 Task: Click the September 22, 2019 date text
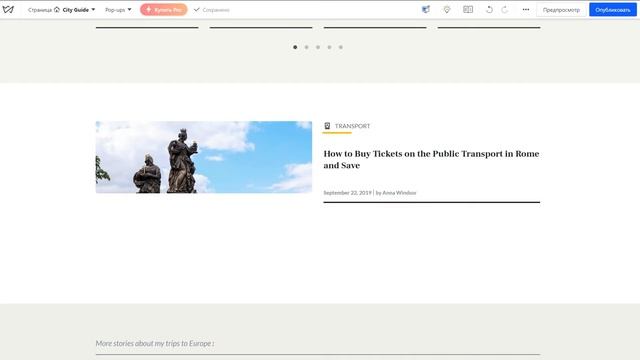[347, 193]
